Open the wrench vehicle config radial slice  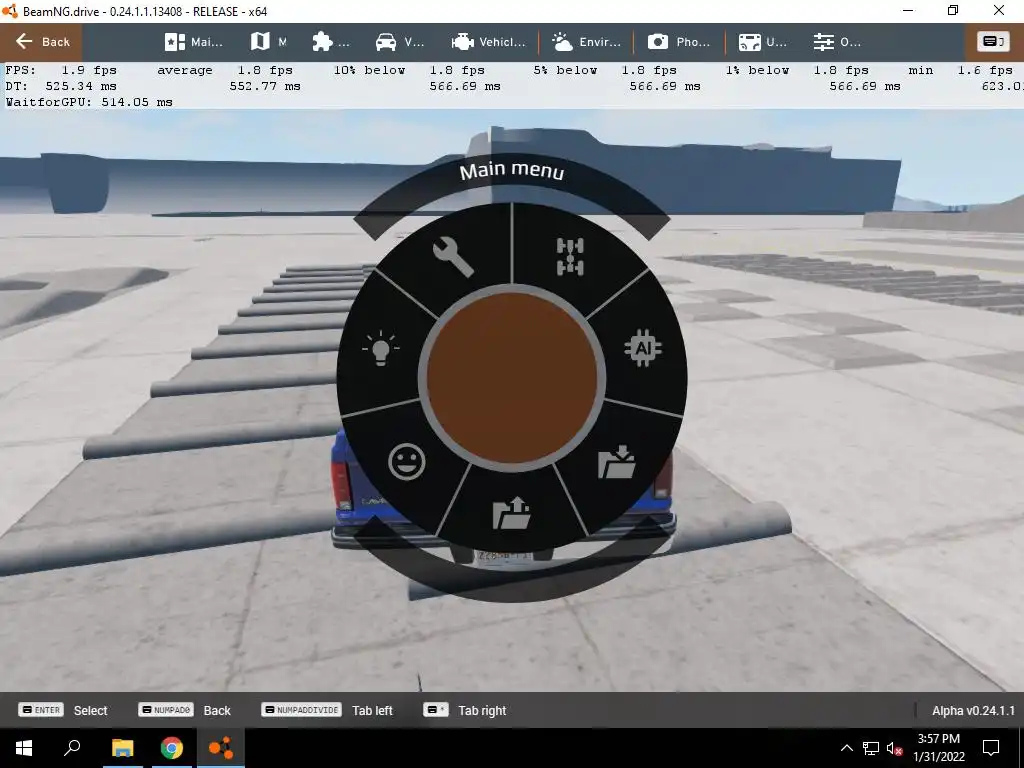tap(453, 257)
